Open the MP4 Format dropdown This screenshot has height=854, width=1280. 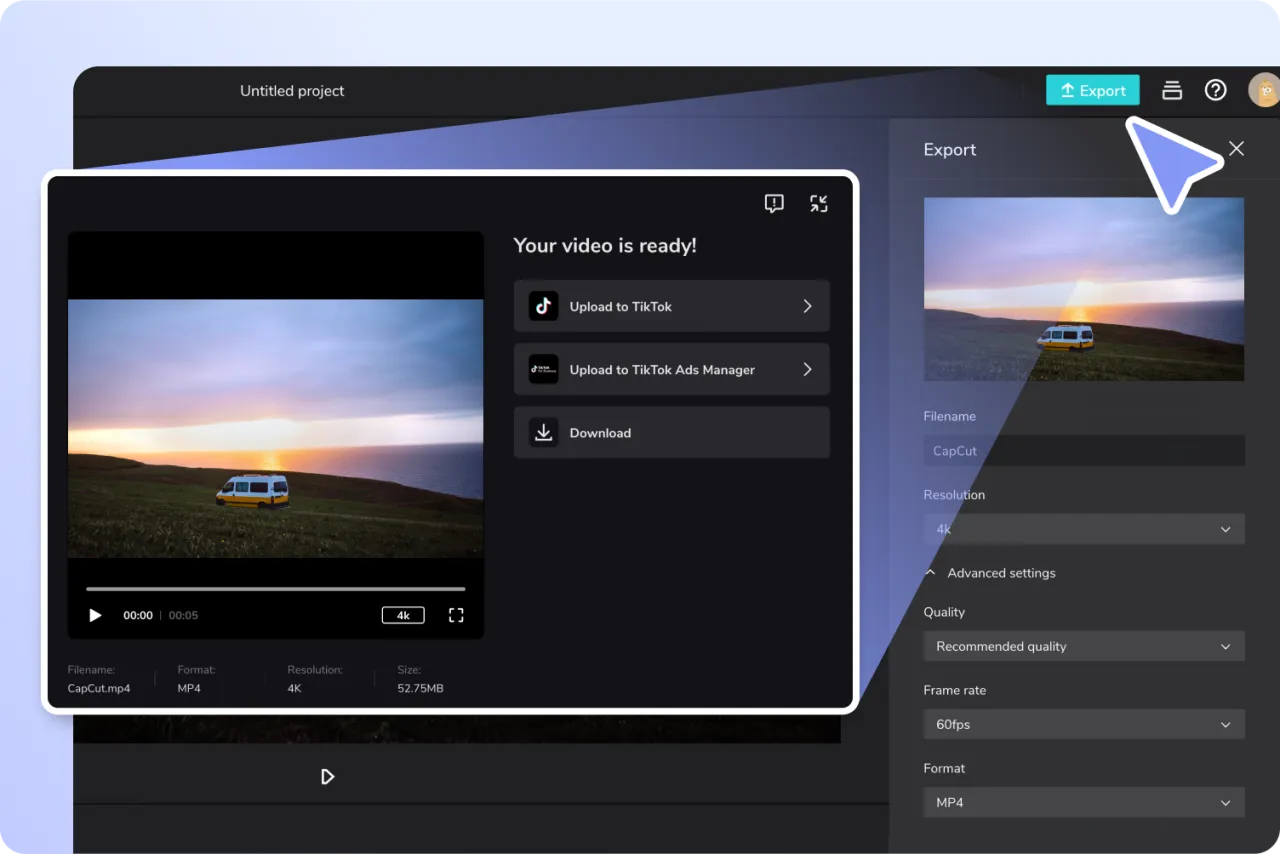pos(1084,802)
